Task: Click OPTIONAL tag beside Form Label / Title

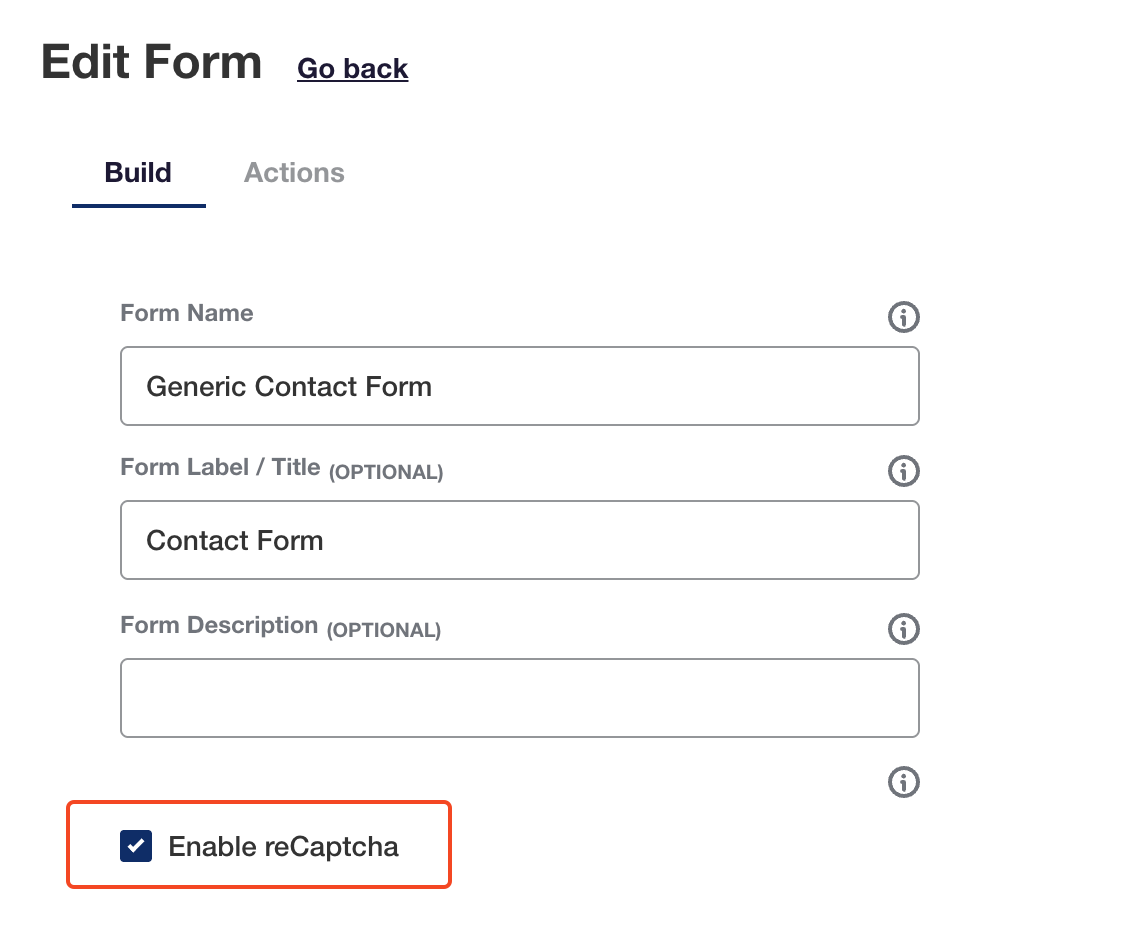Action: pyautogui.click(x=386, y=472)
